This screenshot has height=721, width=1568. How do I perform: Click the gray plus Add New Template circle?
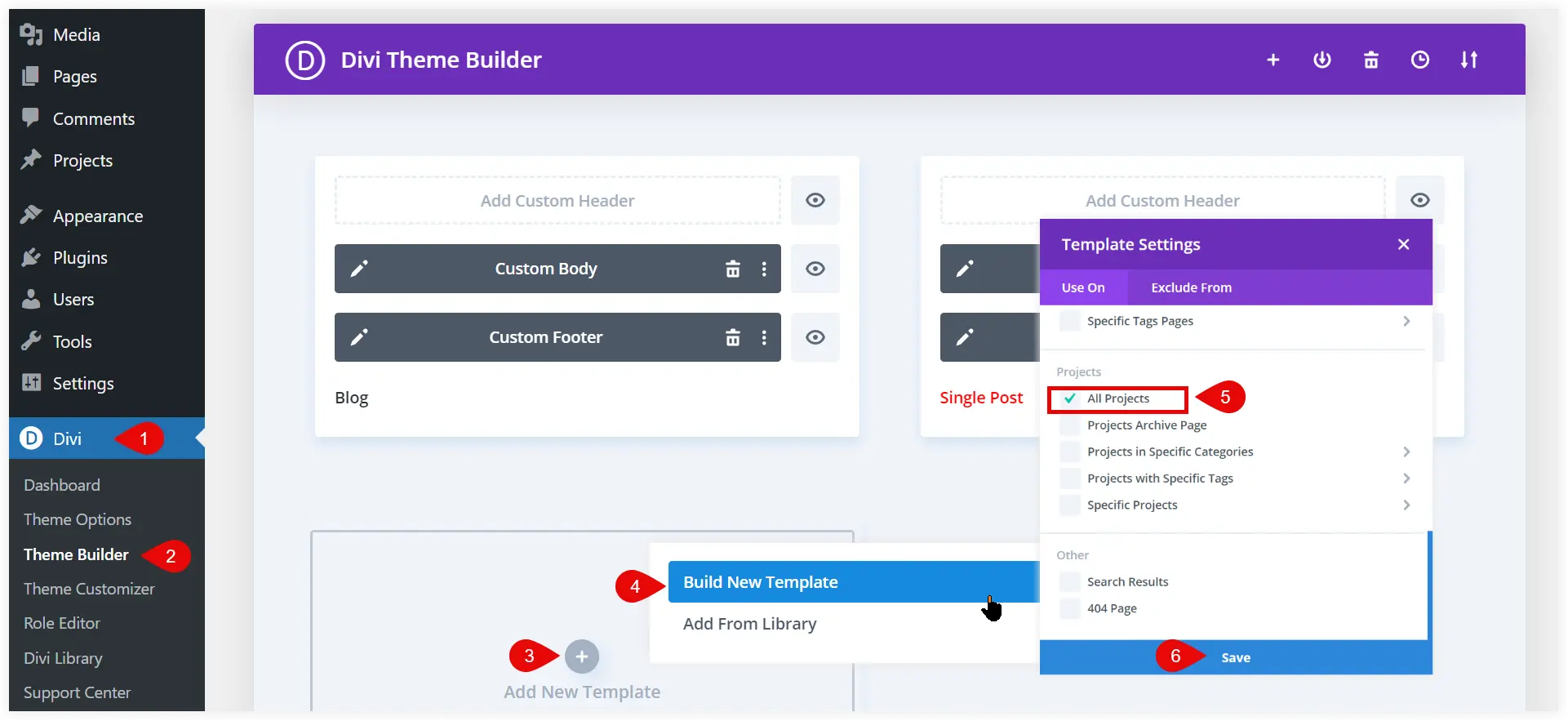point(582,656)
